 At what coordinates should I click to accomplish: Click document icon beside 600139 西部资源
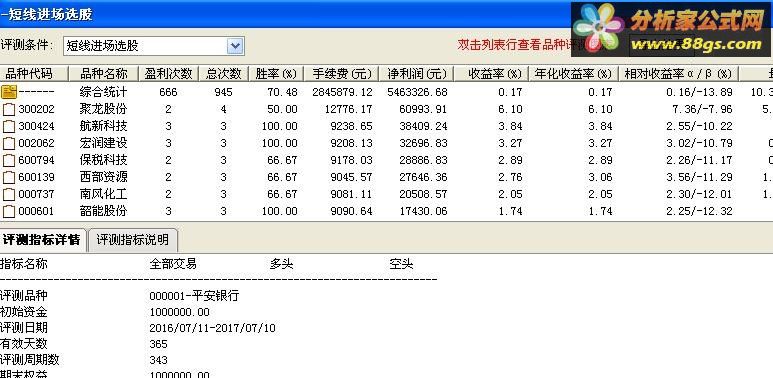pyautogui.click(x=9, y=177)
